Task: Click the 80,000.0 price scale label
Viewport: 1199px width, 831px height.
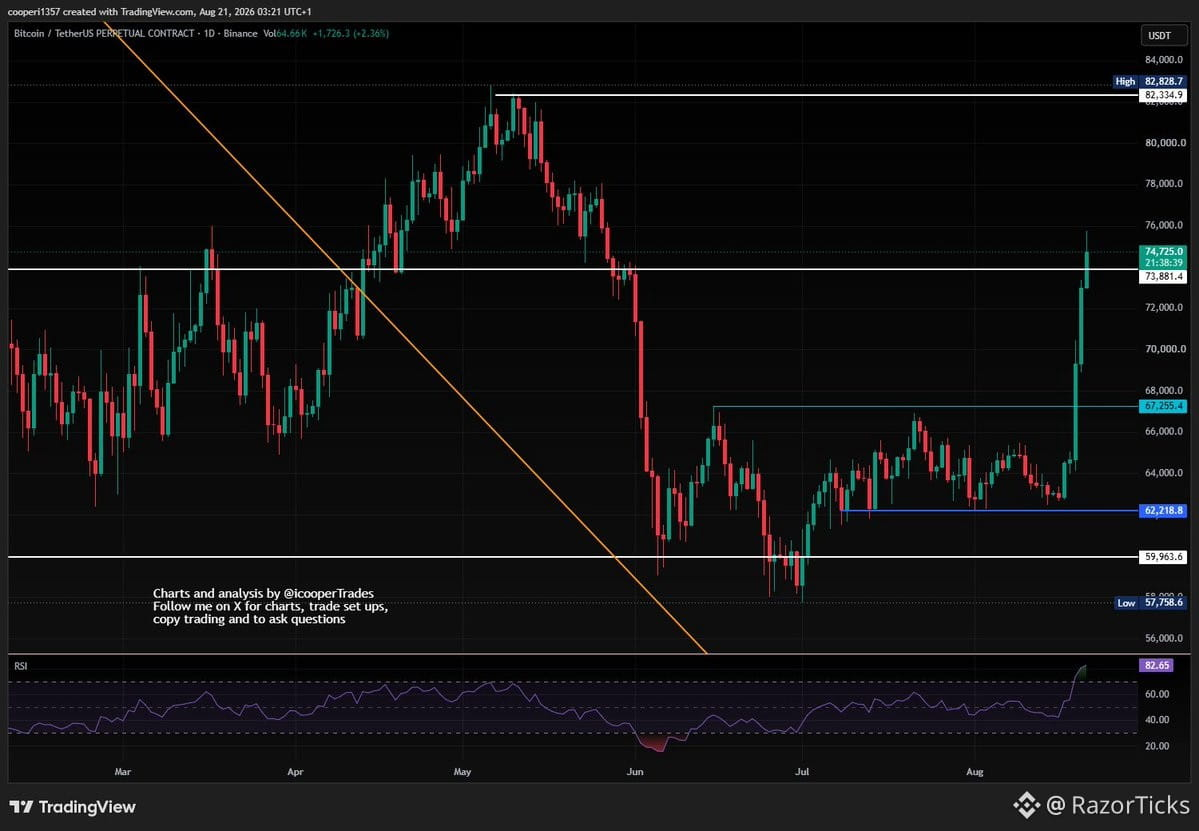Action: 1165,142
